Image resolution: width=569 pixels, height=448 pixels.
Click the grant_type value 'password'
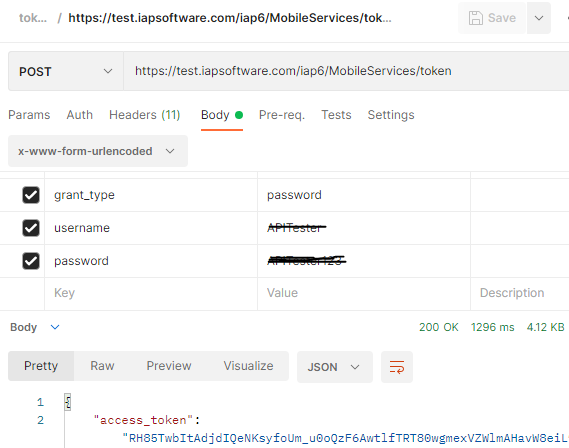294,195
